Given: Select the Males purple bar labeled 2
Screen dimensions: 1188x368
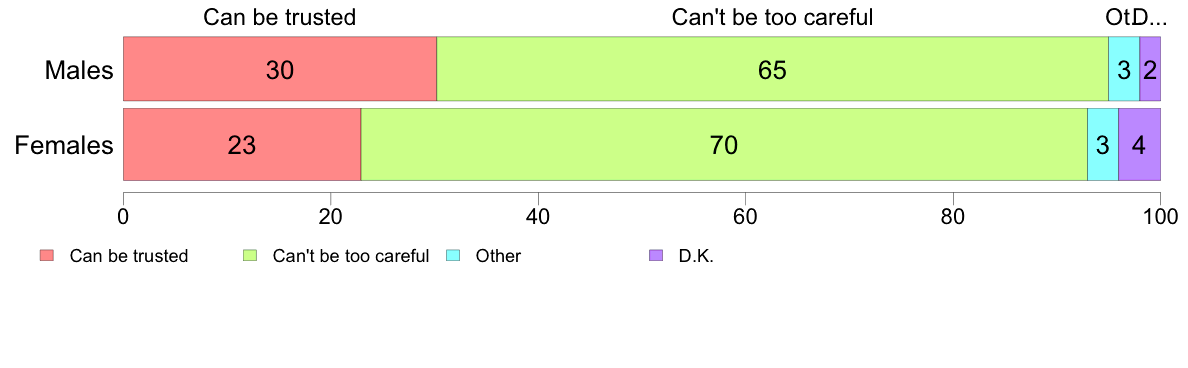Looking at the screenshot, I should [1150, 68].
